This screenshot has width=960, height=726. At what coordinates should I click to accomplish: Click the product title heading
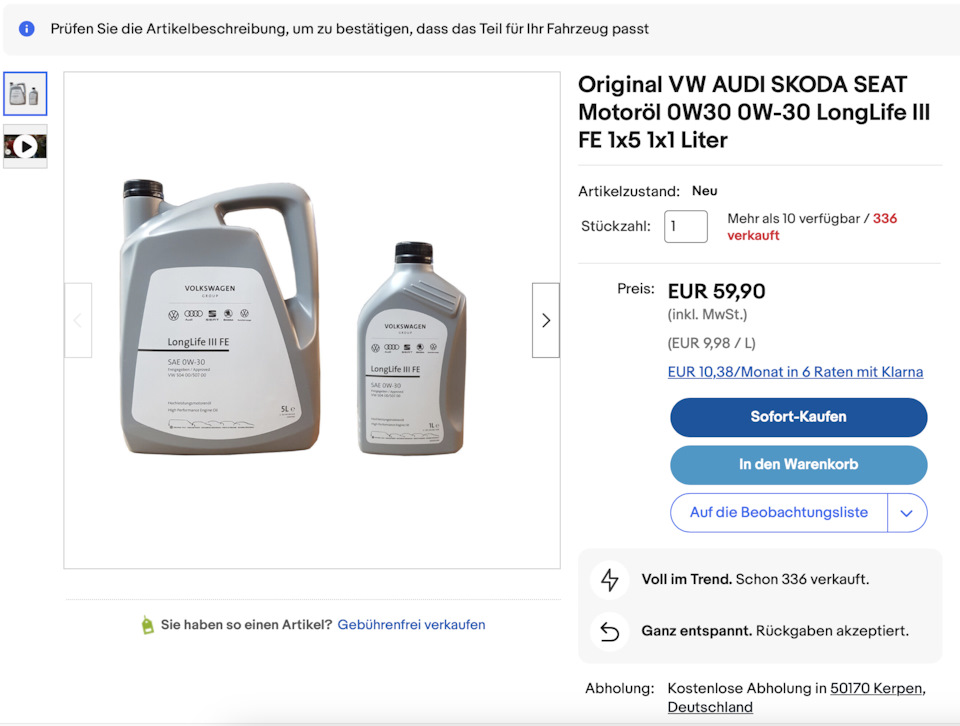click(x=755, y=112)
